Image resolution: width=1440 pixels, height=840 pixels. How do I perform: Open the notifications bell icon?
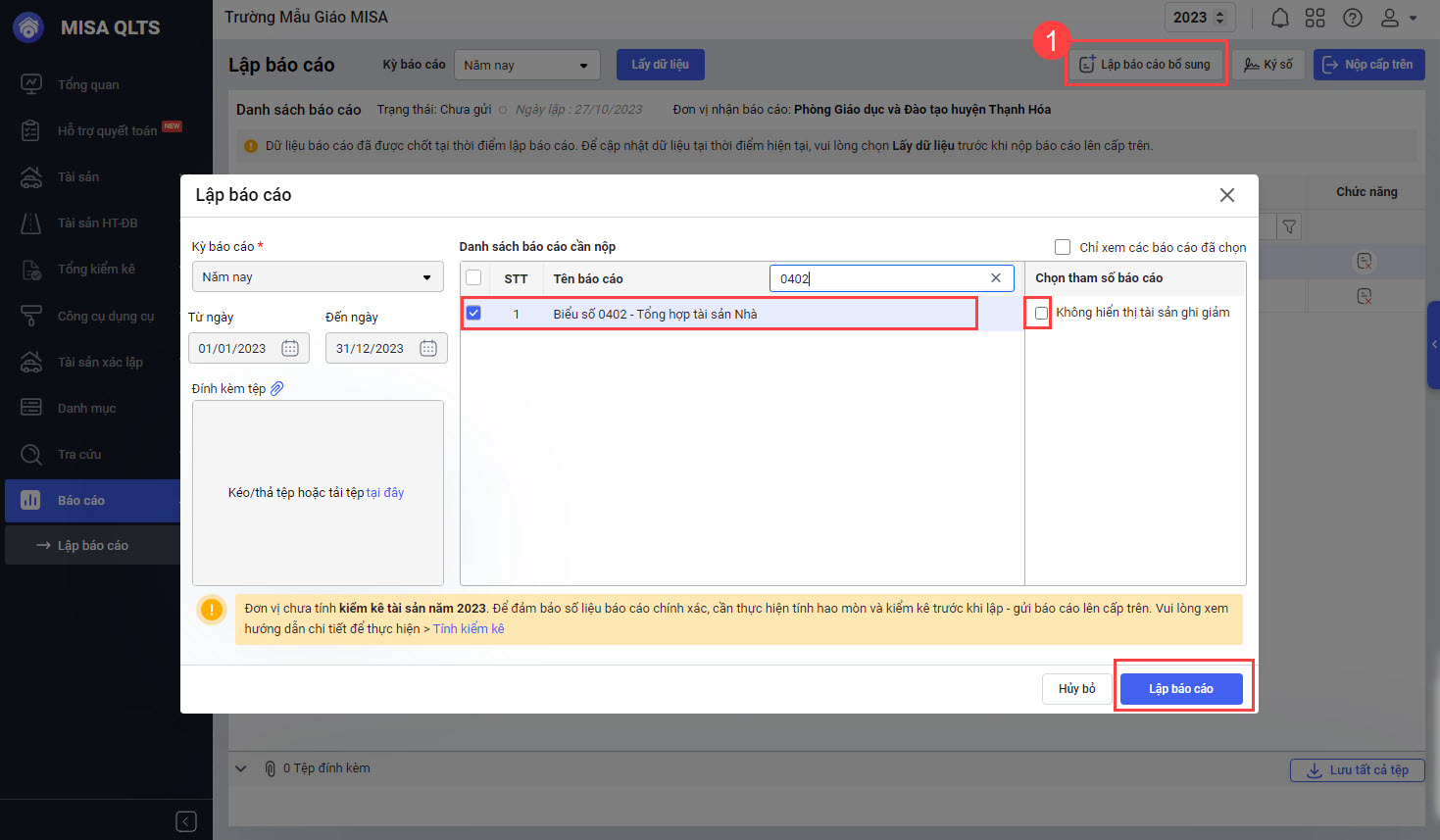pyautogui.click(x=1280, y=18)
